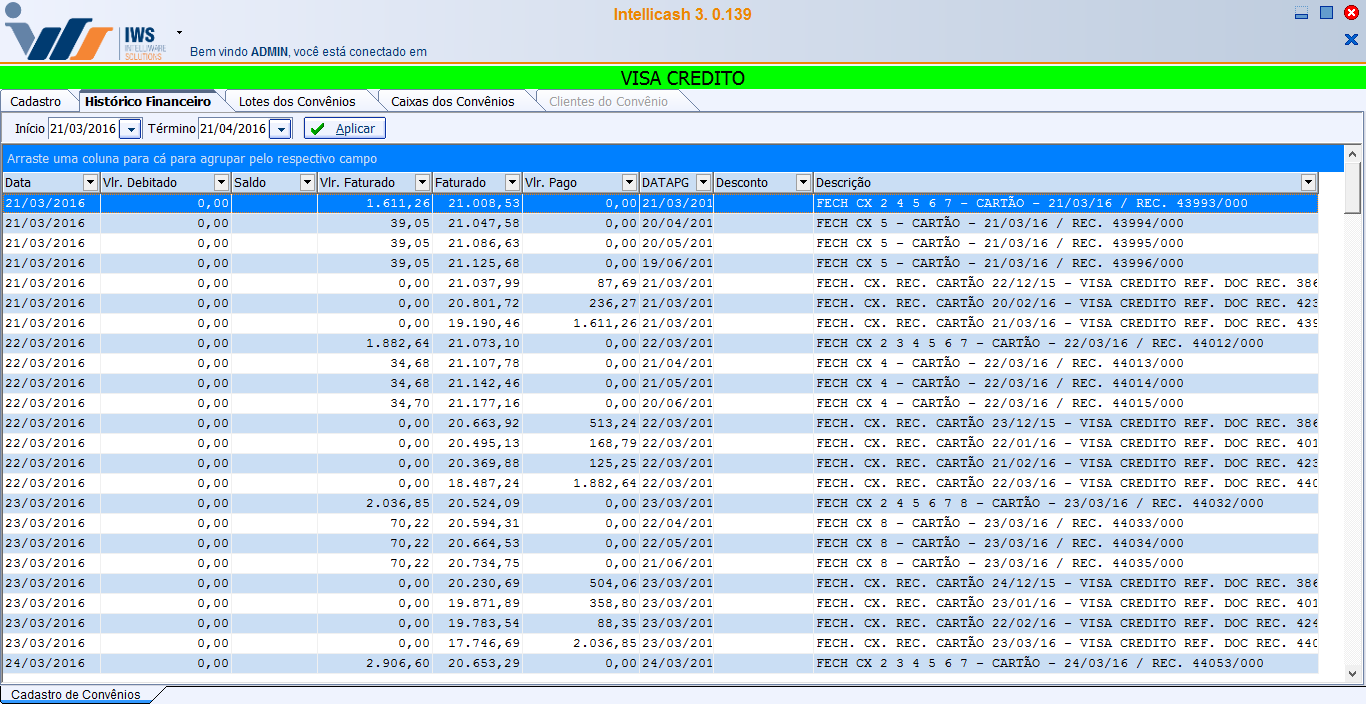The image size is (1366, 704).
Task: Open the Vlr. Faturado column filter dropdown
Action: click(x=423, y=182)
